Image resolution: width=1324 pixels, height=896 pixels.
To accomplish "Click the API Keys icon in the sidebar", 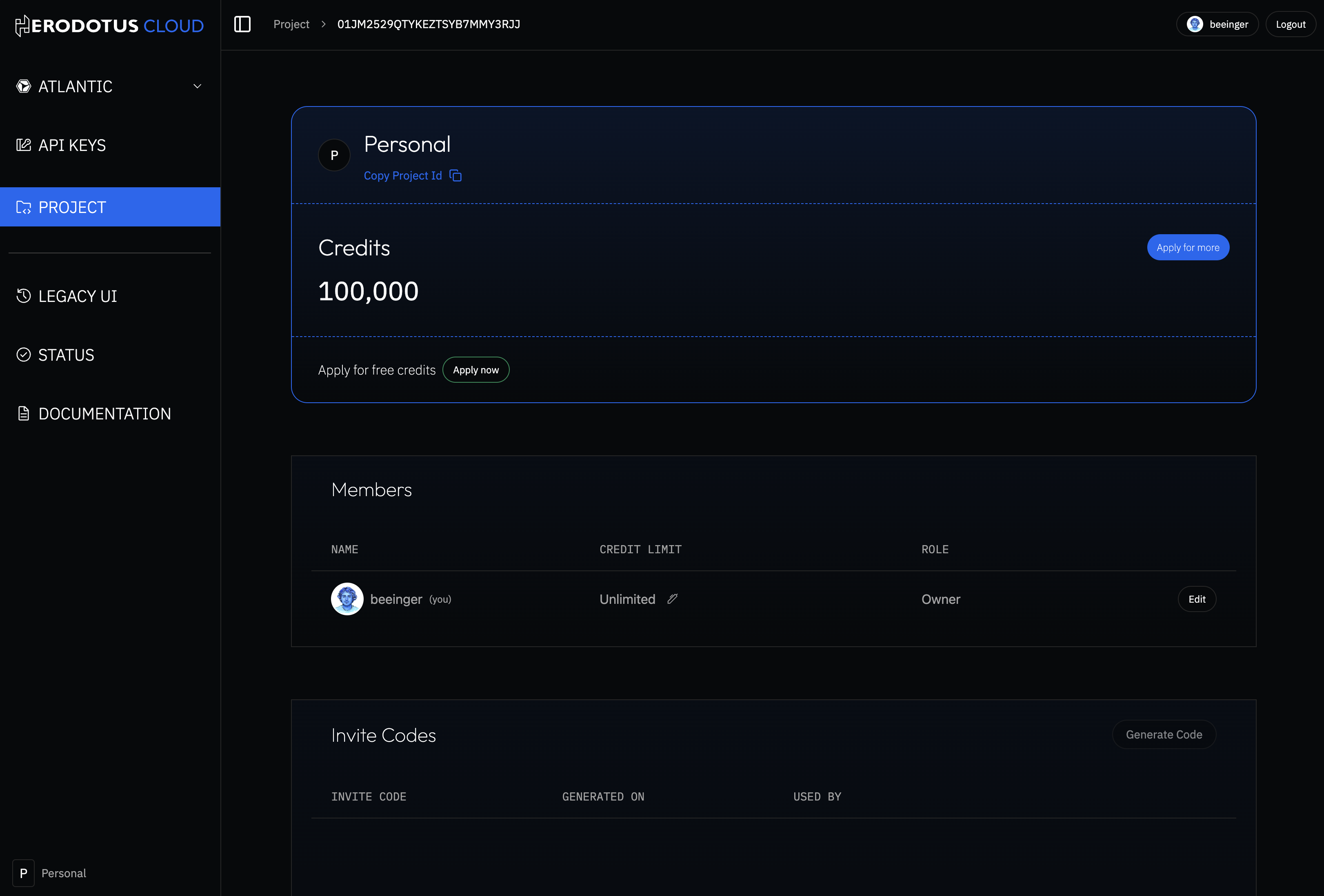I will pyautogui.click(x=23, y=145).
